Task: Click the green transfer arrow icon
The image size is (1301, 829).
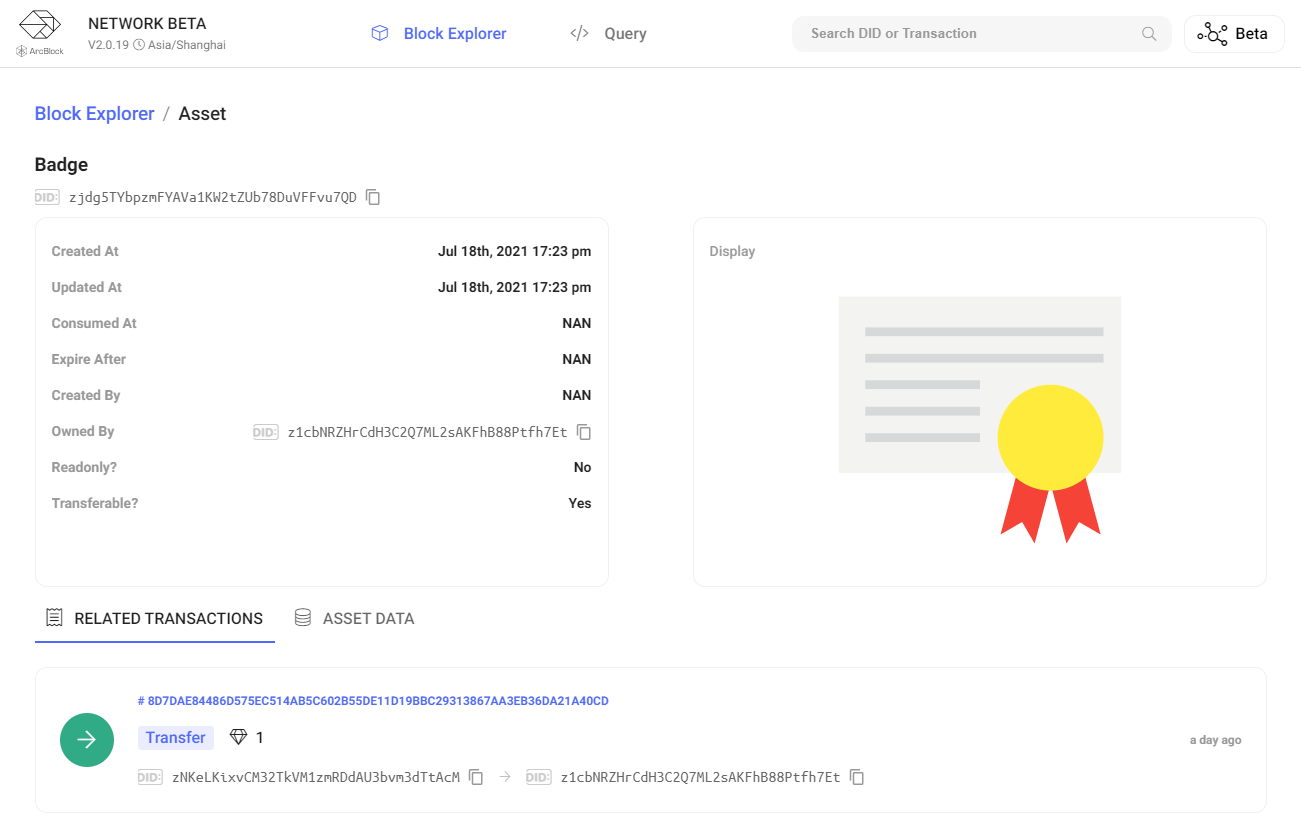Action: pyautogui.click(x=87, y=740)
